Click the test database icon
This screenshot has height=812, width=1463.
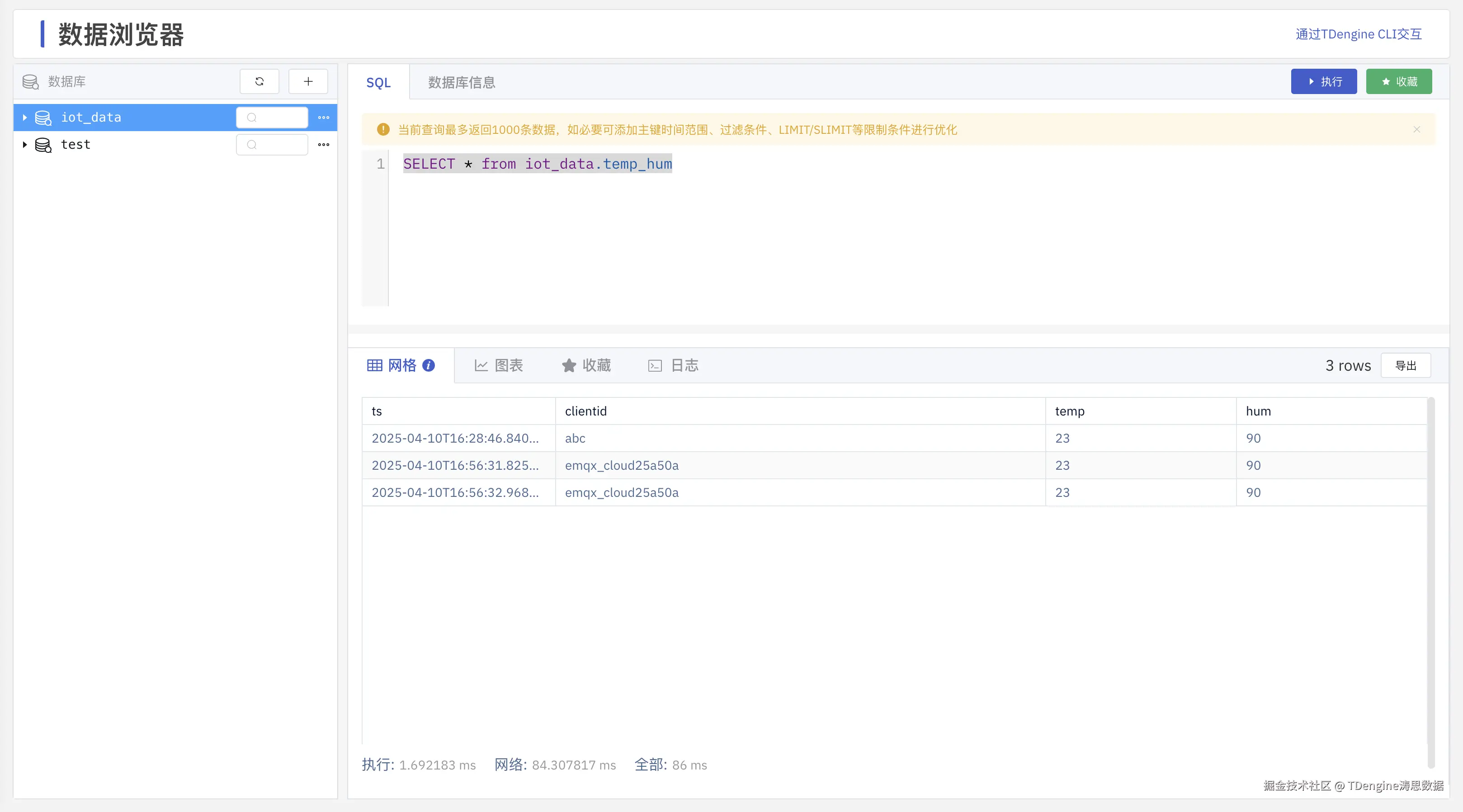coord(43,145)
